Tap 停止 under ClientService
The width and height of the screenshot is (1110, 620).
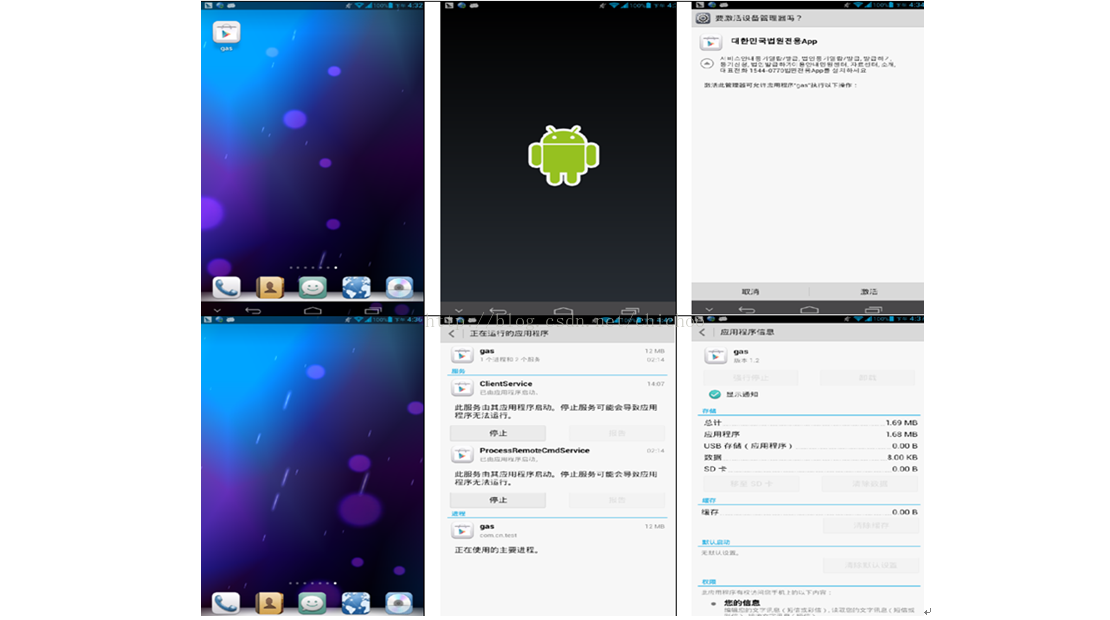[x=498, y=433]
